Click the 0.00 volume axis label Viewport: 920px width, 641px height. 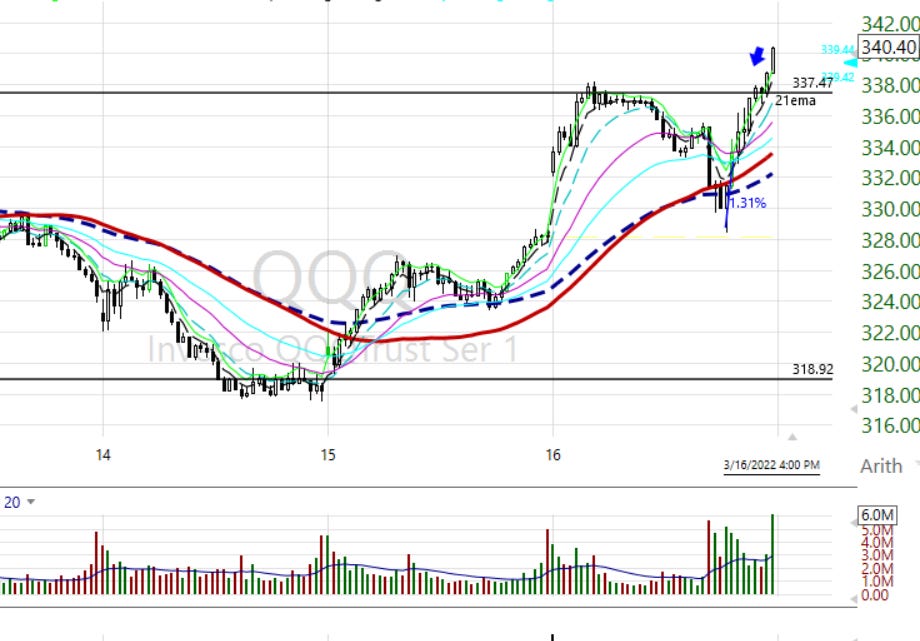tap(875, 595)
